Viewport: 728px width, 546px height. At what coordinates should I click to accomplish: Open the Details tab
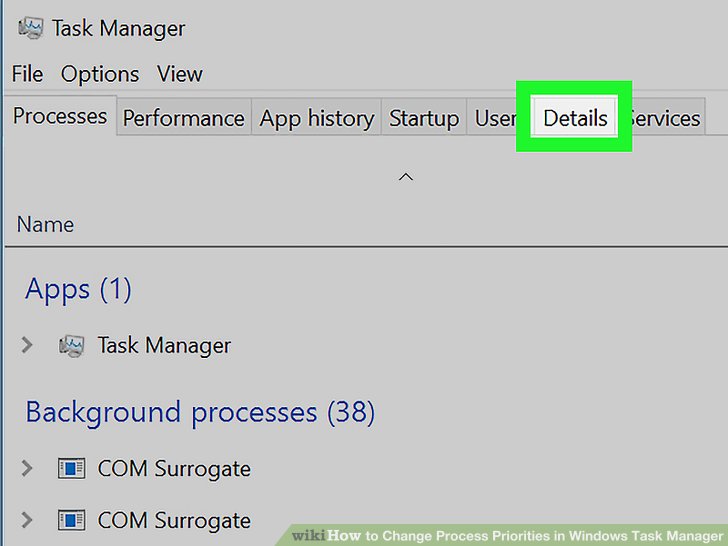point(575,118)
